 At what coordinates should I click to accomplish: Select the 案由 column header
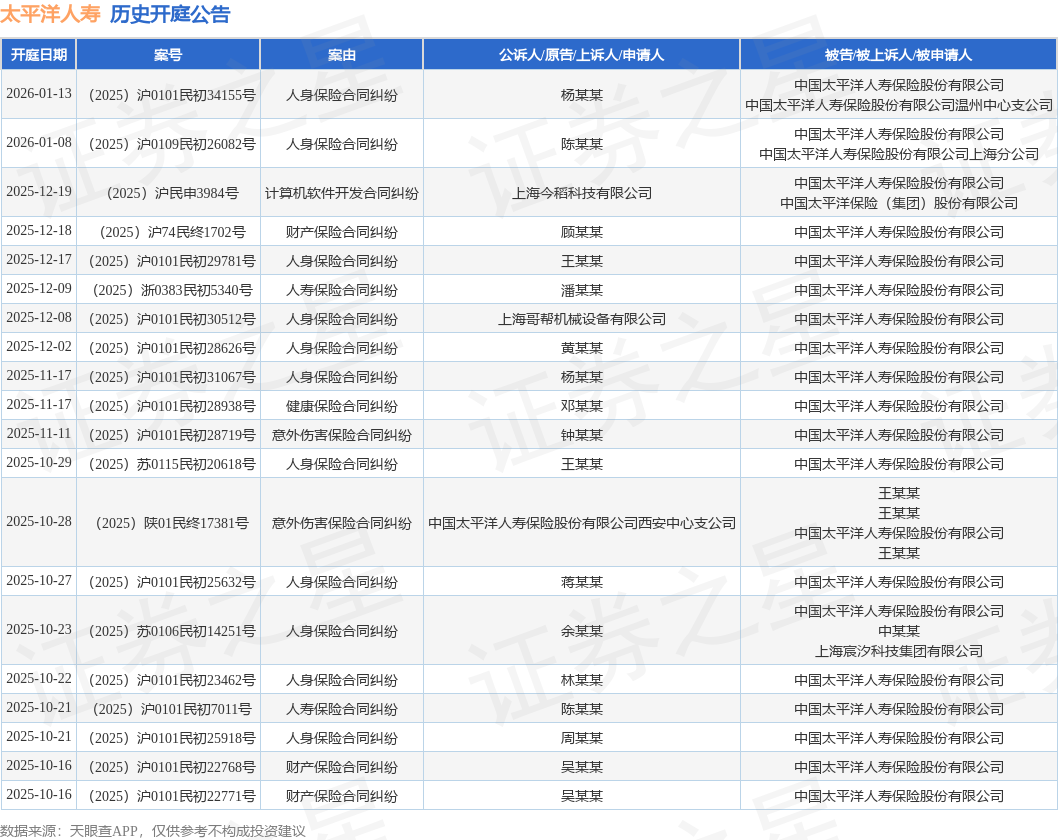click(341, 55)
